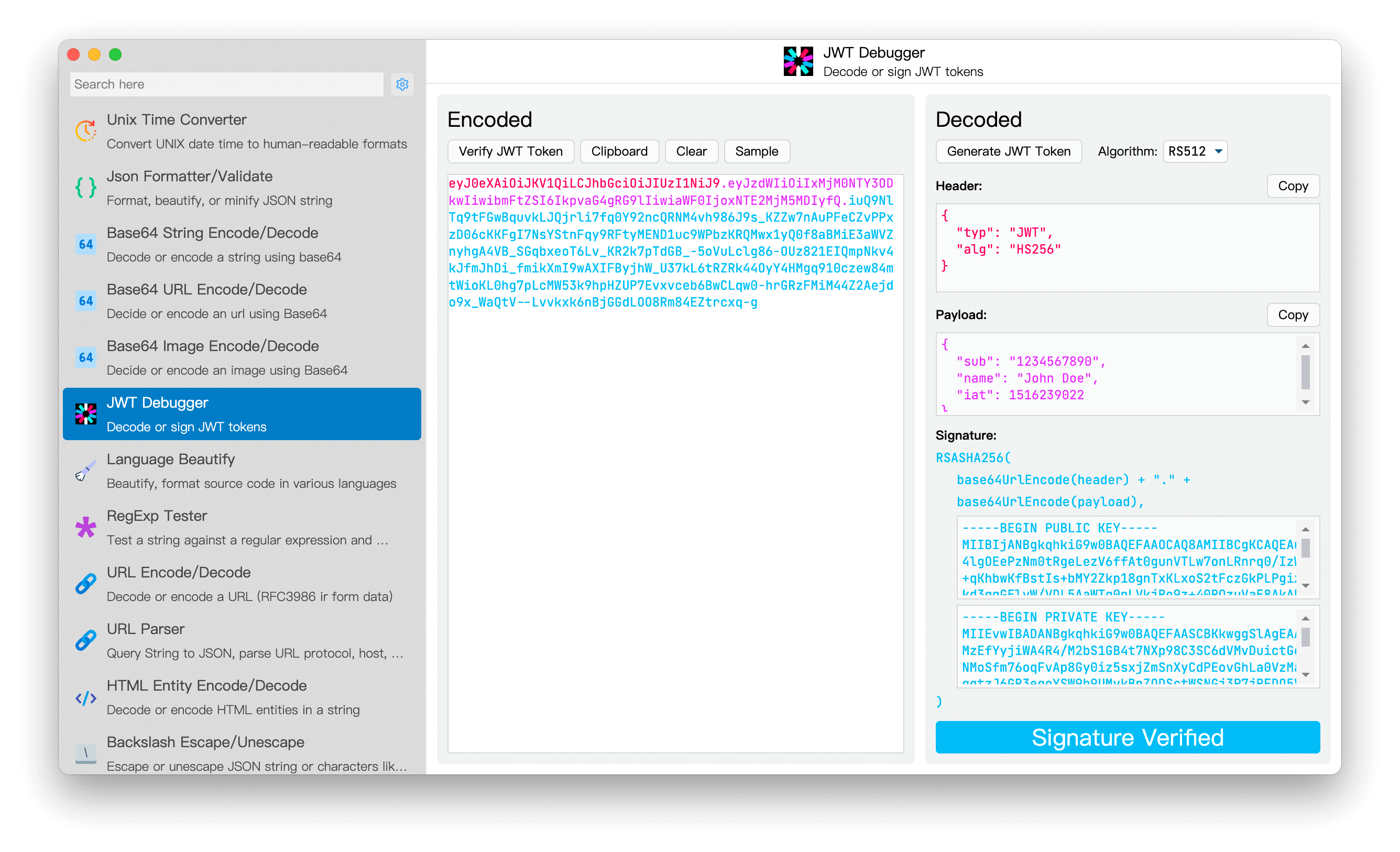This screenshot has height=852, width=1400.
Task: Load a Sample JWT token
Action: [x=756, y=151]
